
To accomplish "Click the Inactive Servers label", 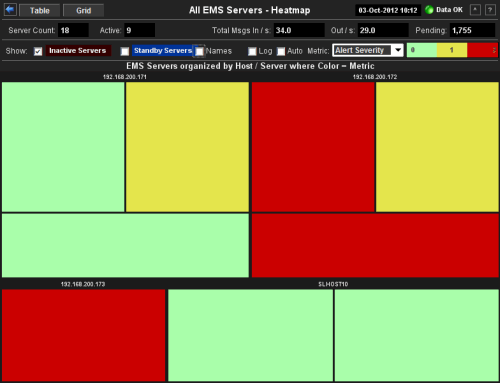I will (x=78, y=51).
